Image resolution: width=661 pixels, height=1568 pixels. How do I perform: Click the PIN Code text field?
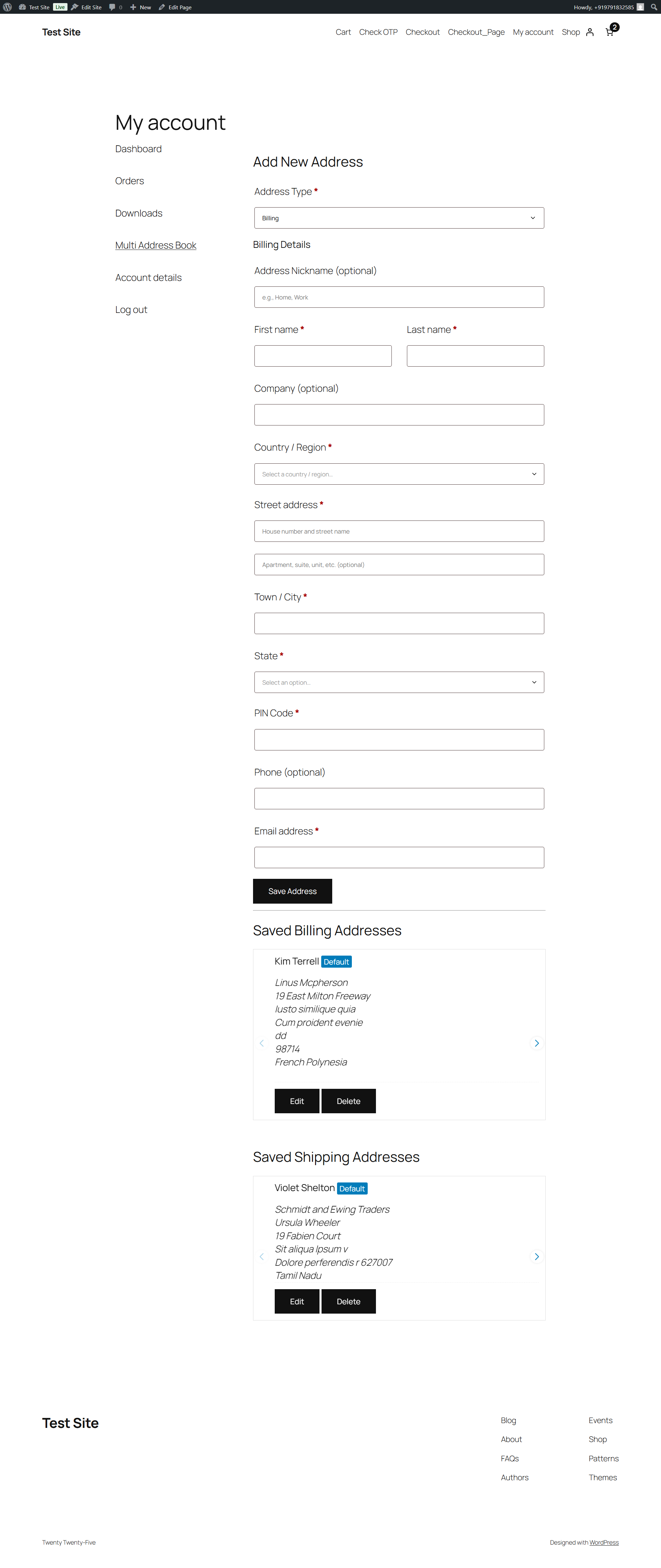pyautogui.click(x=399, y=739)
